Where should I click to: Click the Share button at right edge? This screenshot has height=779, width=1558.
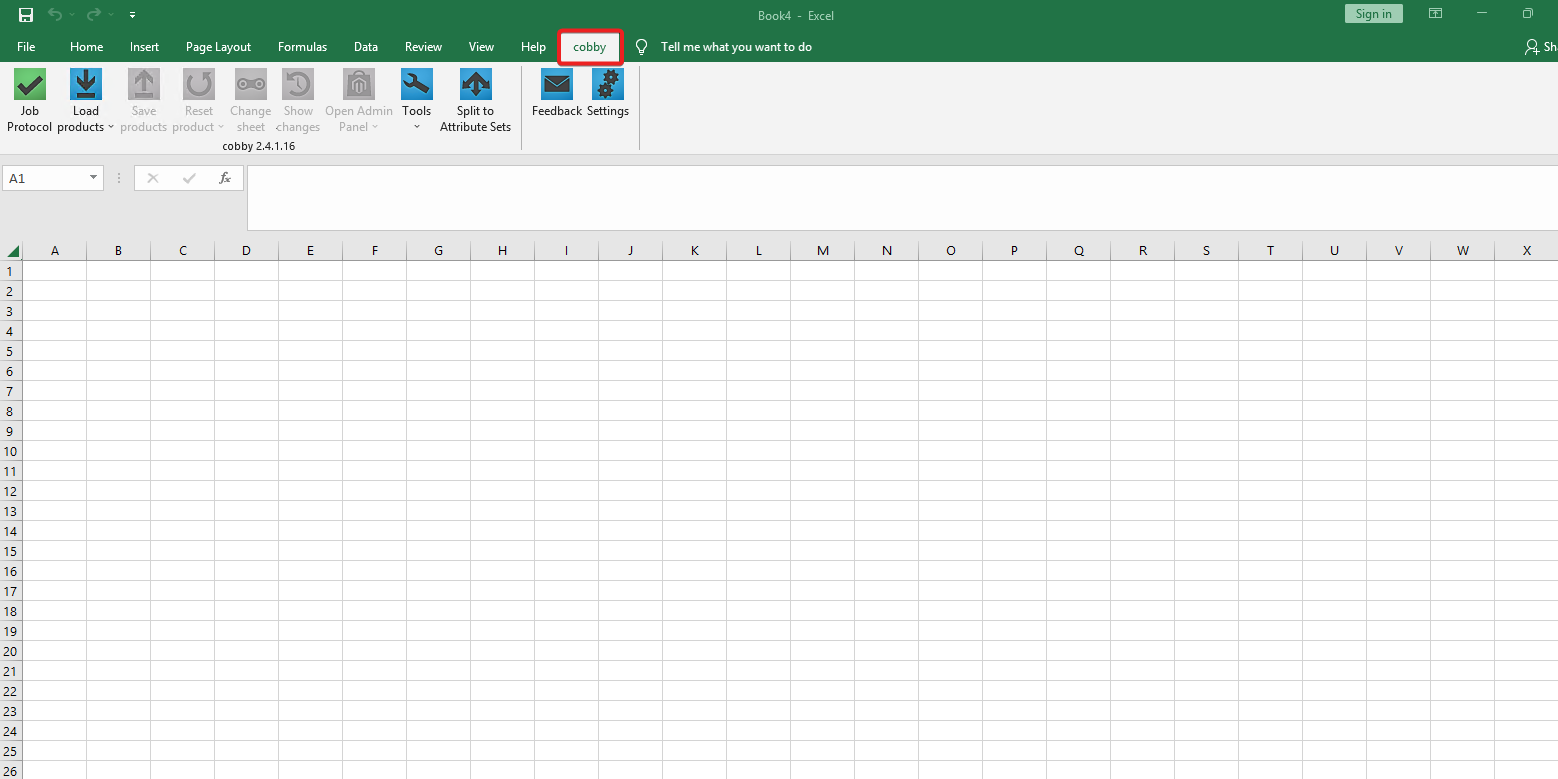tap(1541, 47)
